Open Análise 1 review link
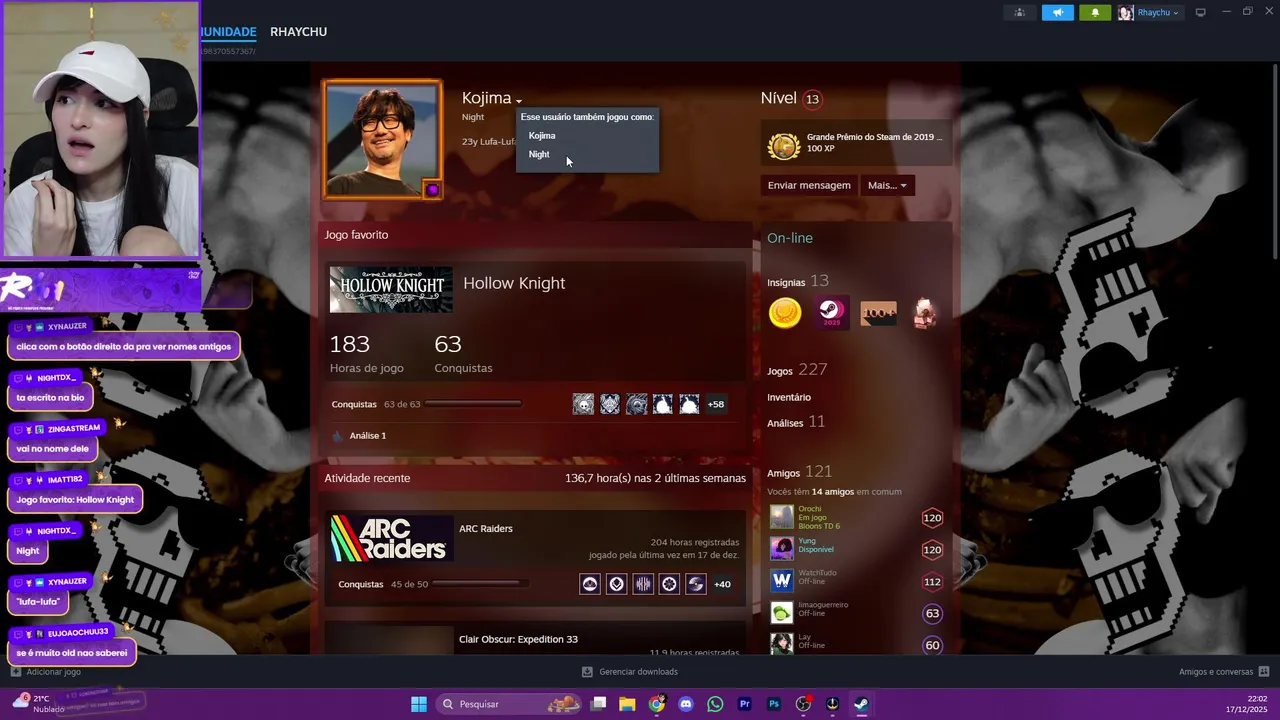The height and width of the screenshot is (720, 1280). click(x=368, y=436)
